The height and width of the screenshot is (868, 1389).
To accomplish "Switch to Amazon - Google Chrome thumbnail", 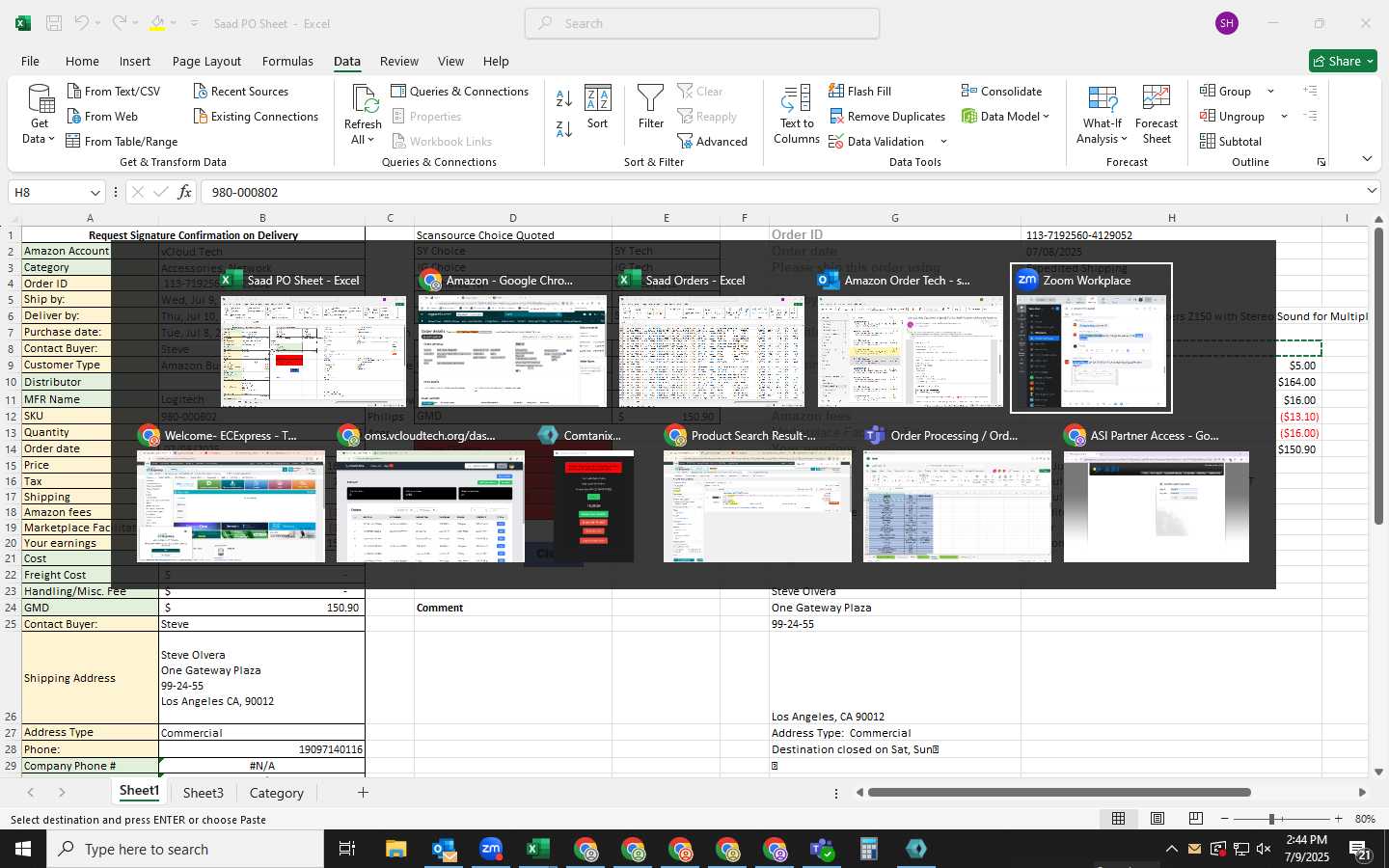I will [512, 338].
